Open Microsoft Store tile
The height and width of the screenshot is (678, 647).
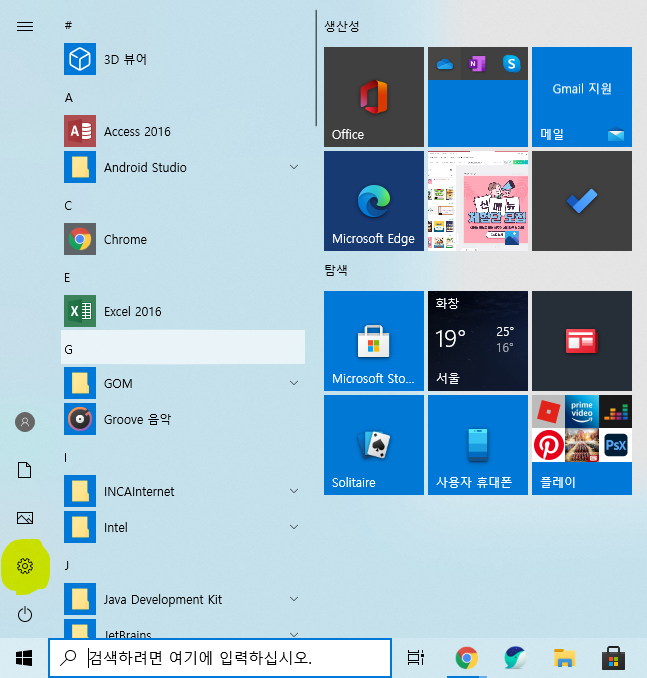pos(374,341)
